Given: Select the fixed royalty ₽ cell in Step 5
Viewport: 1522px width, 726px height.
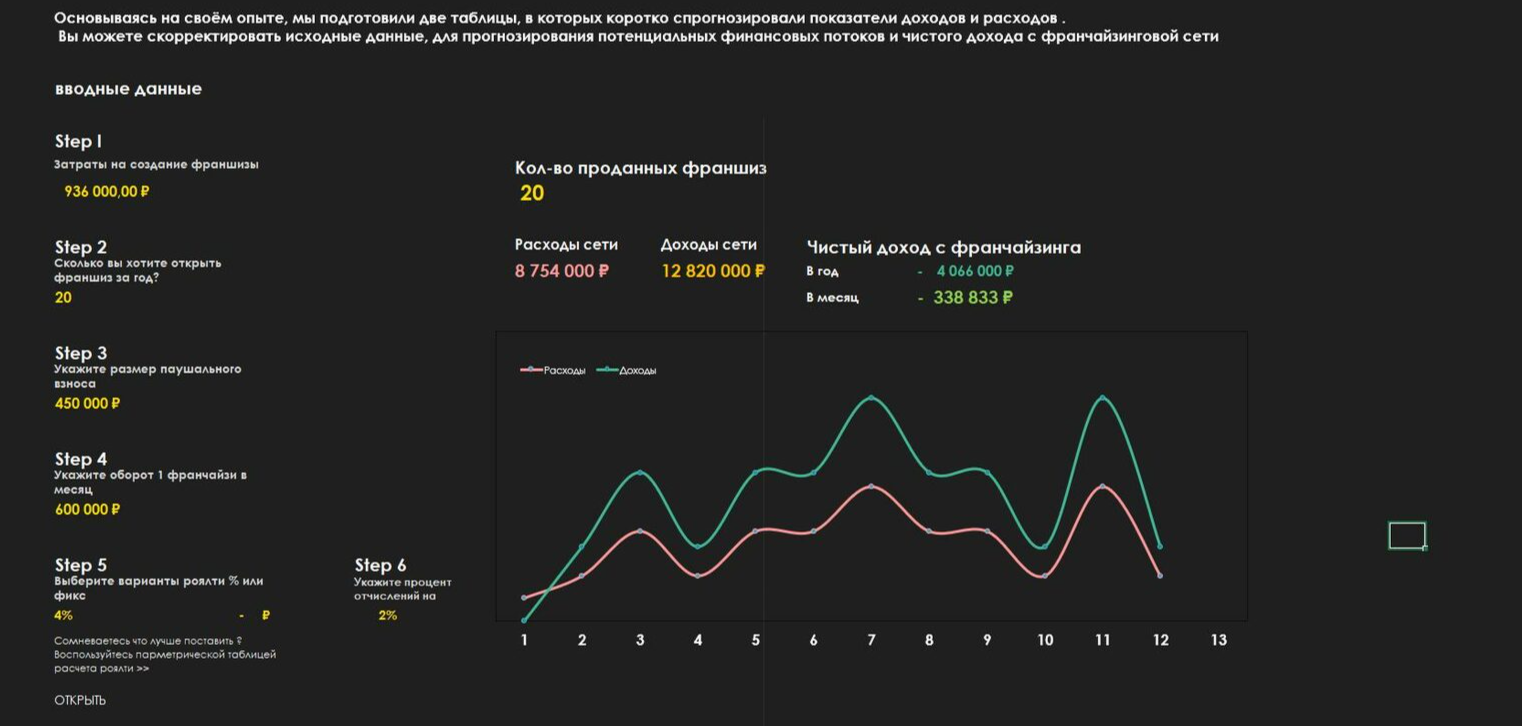Looking at the screenshot, I should 255,615.
